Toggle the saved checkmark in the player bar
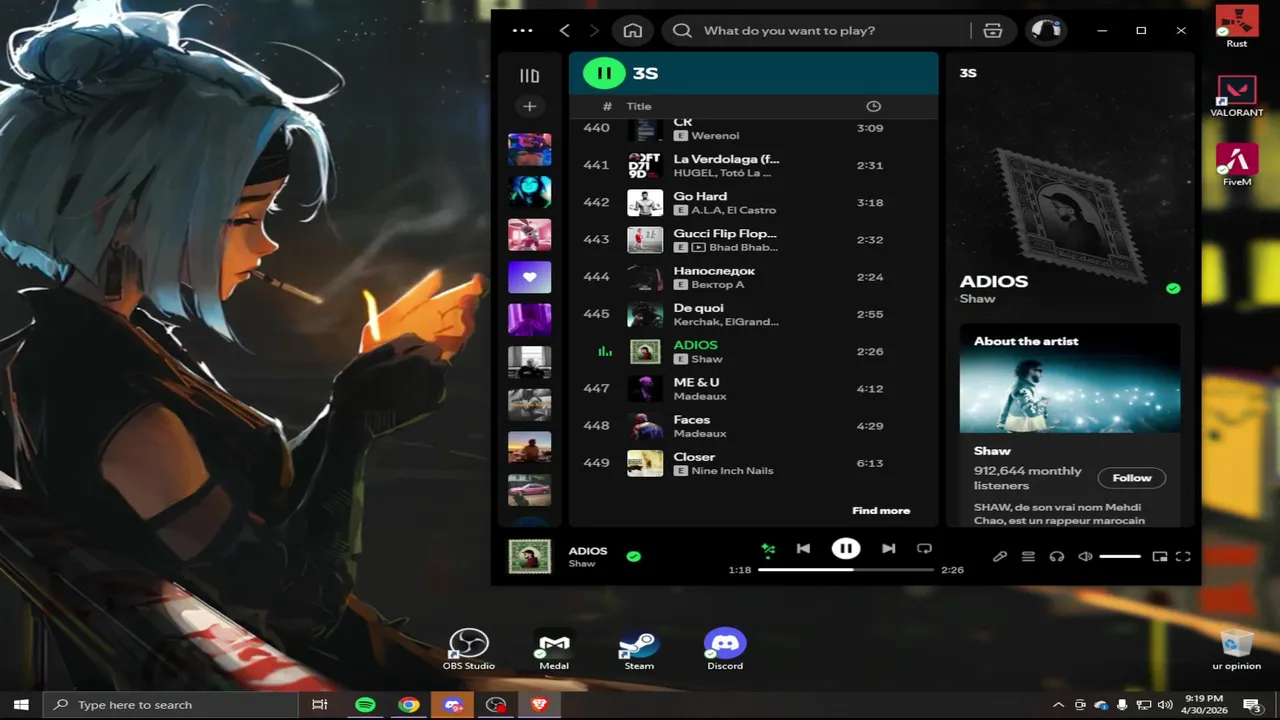 633,556
